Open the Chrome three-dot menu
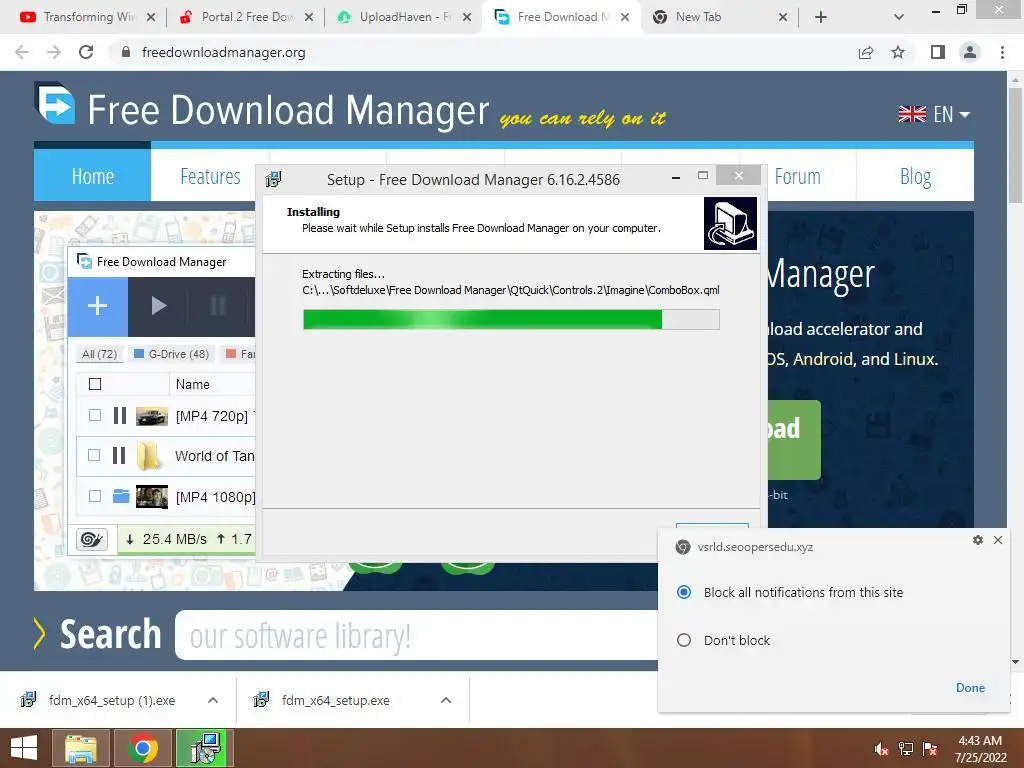The height and width of the screenshot is (768, 1024). click(1002, 52)
